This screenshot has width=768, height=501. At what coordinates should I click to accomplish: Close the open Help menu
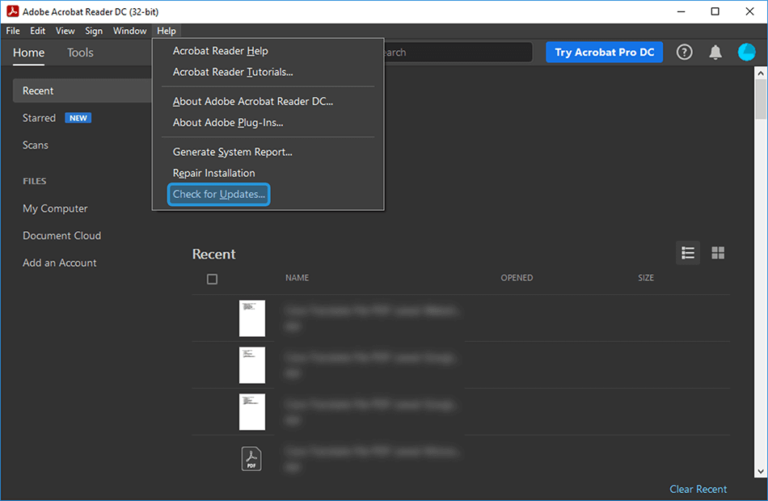point(167,31)
